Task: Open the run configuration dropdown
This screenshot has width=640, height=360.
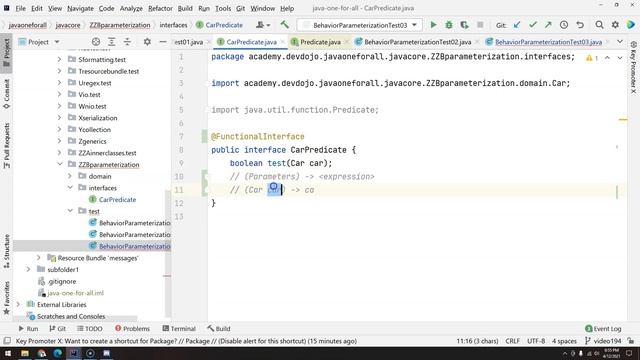Action: [414, 25]
